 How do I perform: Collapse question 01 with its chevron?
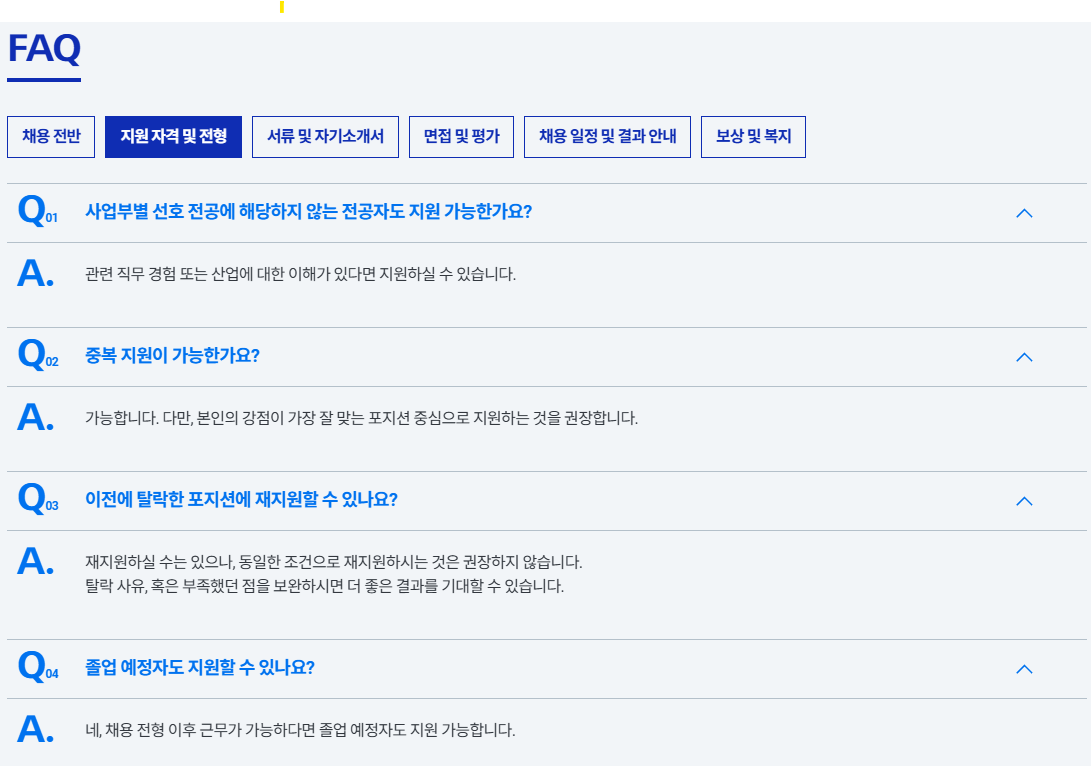click(x=1024, y=214)
